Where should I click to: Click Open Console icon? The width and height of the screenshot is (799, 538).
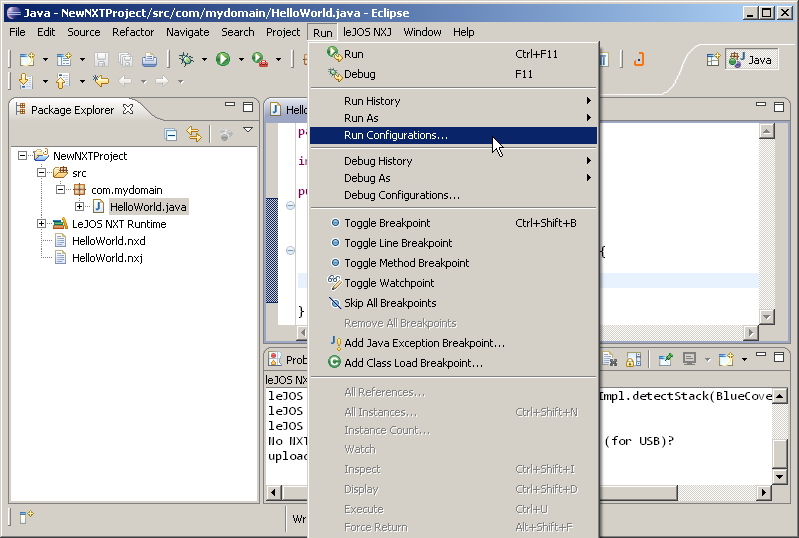[726, 359]
